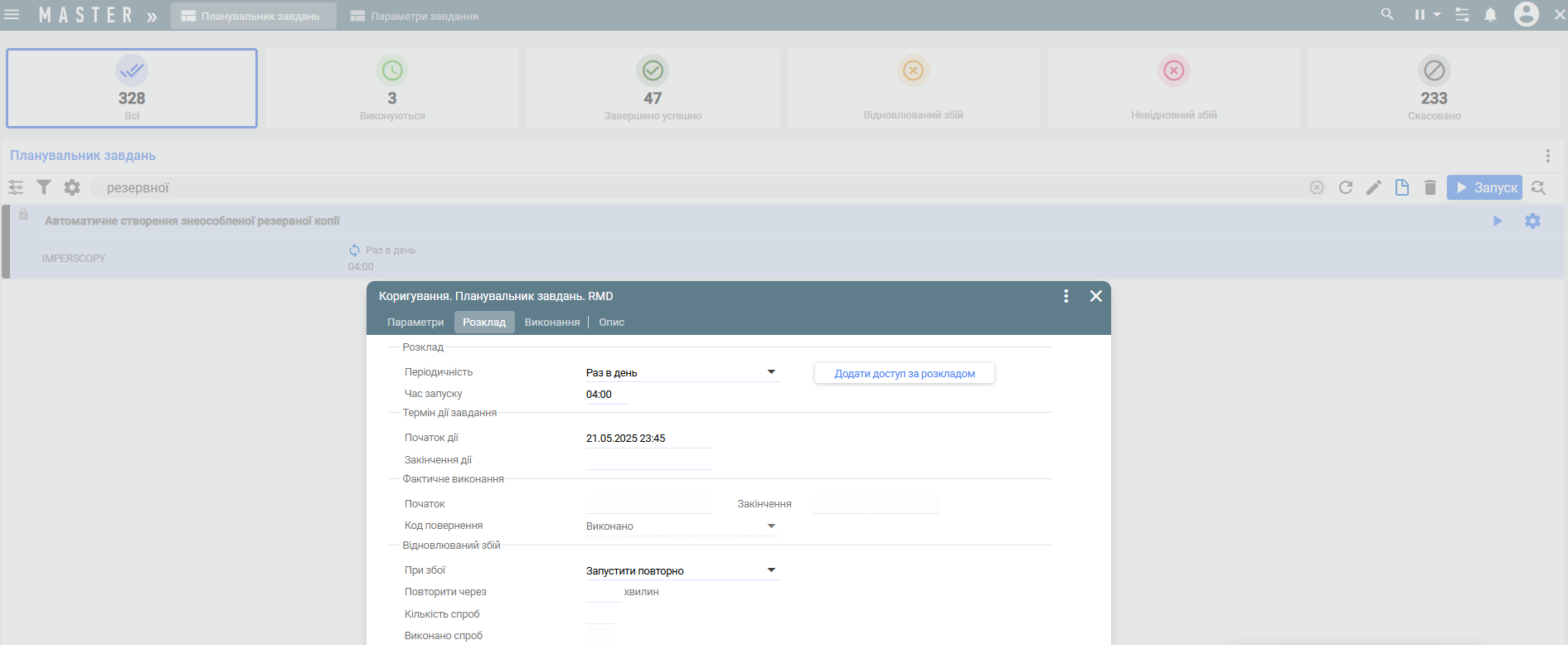Click the filter funnel icon
Image resolution: width=1568 pixels, height=645 pixels.
44,187
